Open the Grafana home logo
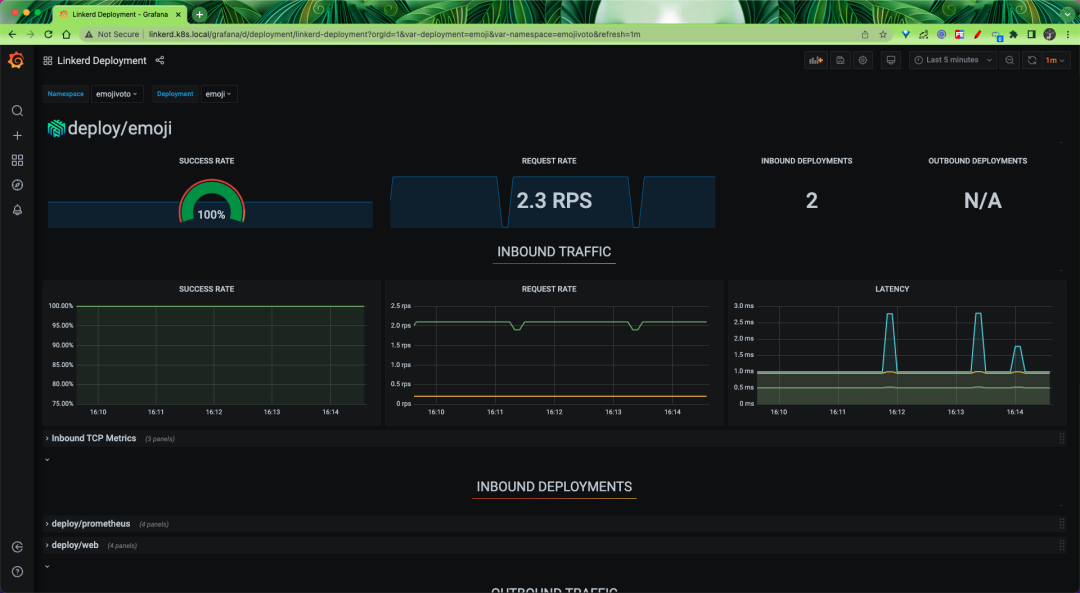The image size is (1080, 593). coord(16,61)
